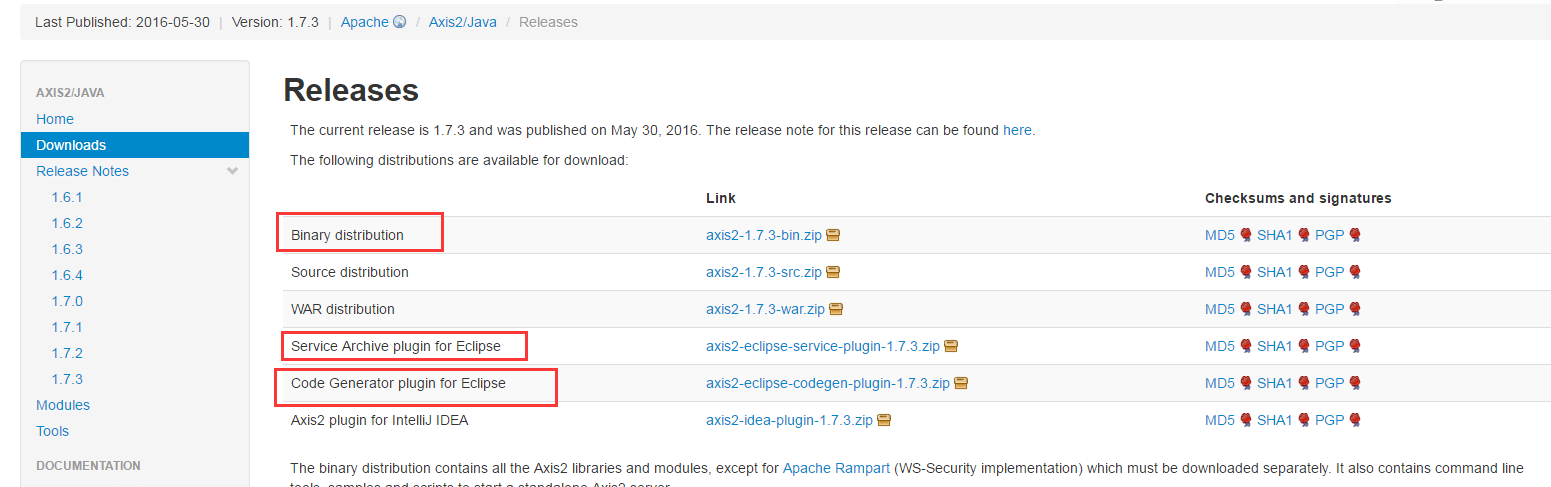Screen dimensions: 1551x487
Task: Open the Modules sidebar item
Action: (63, 405)
